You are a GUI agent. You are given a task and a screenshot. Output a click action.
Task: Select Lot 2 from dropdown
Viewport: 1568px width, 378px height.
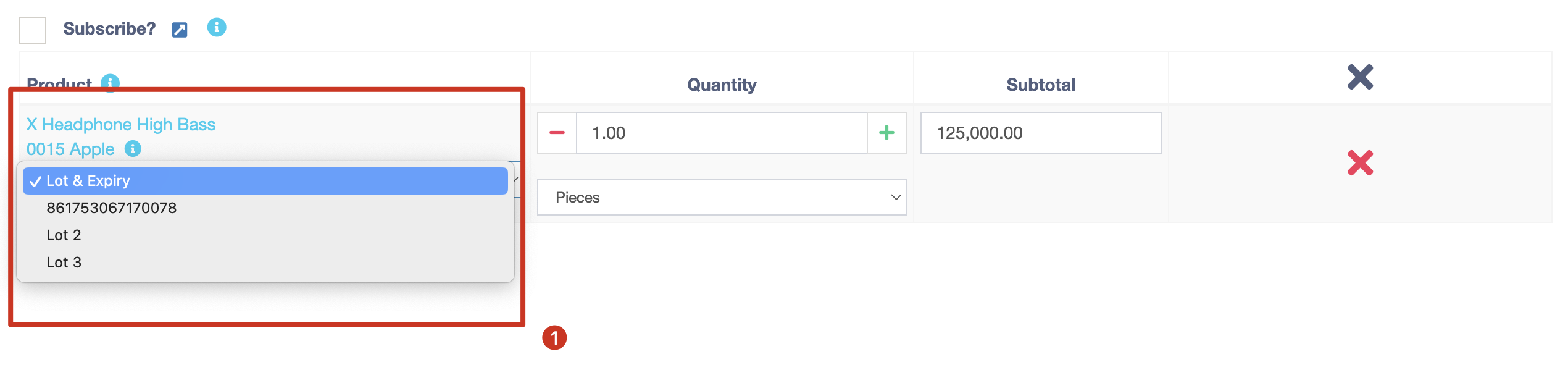click(64, 235)
